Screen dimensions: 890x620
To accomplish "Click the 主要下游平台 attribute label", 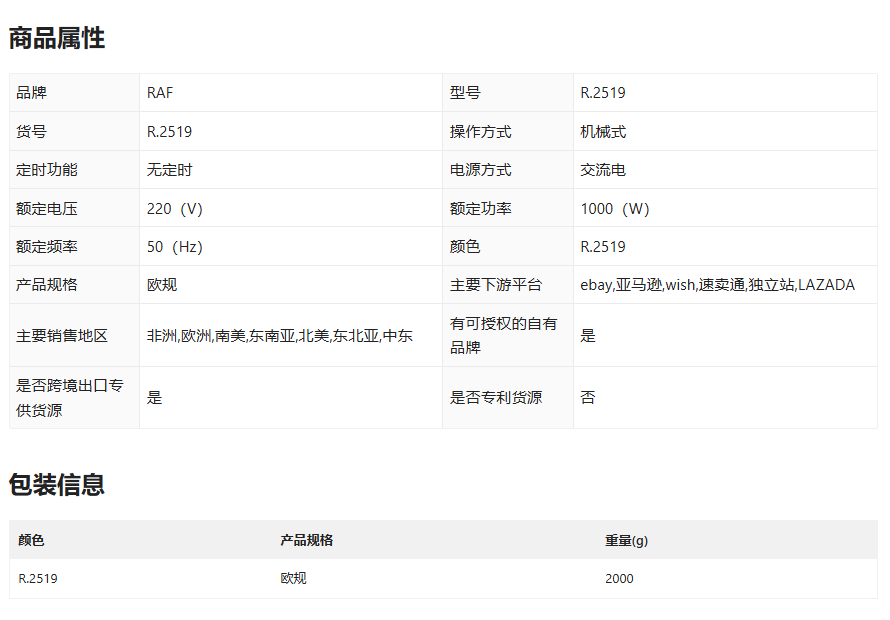I will pos(495,285).
